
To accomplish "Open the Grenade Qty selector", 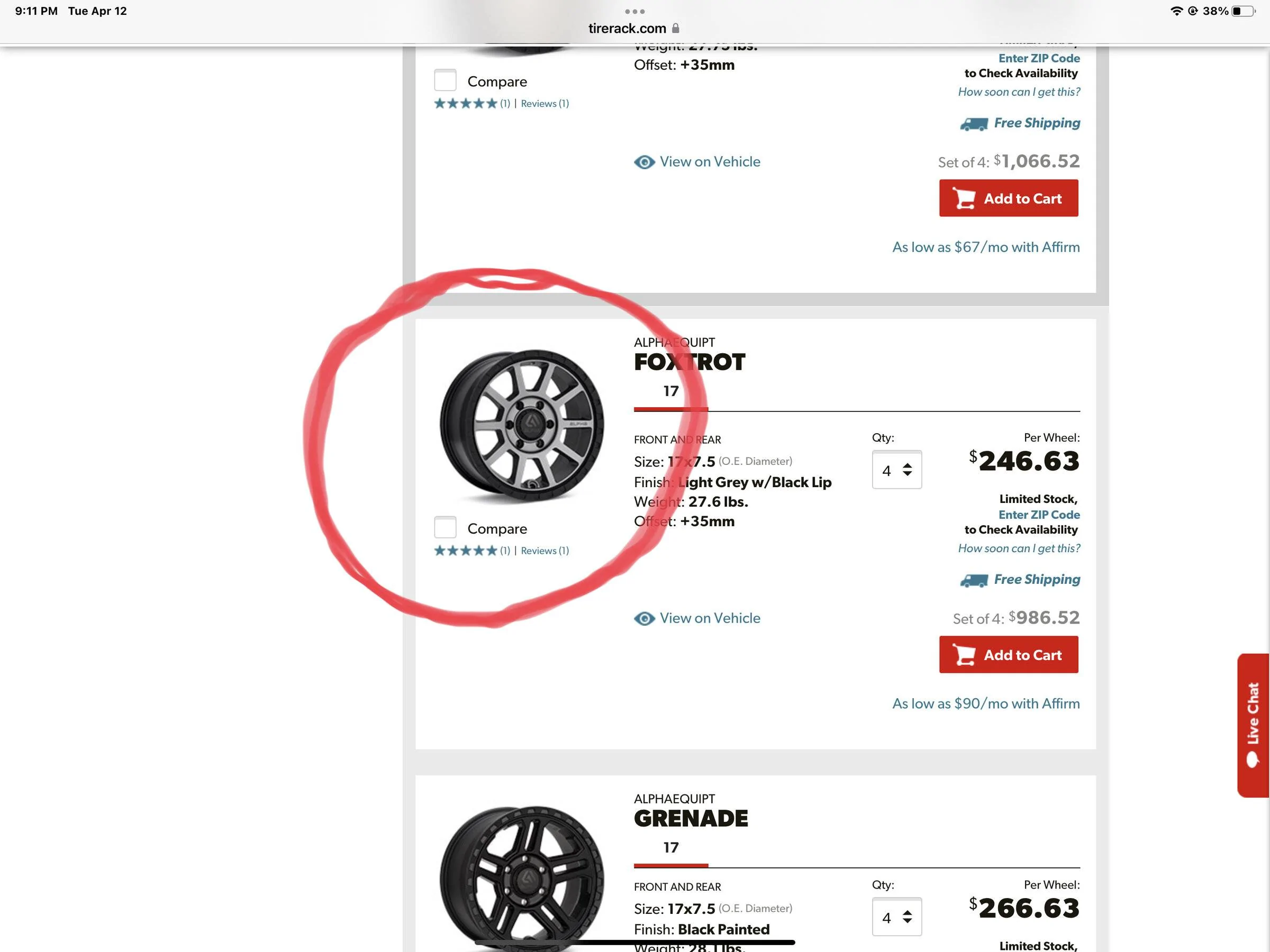I will coord(896,917).
